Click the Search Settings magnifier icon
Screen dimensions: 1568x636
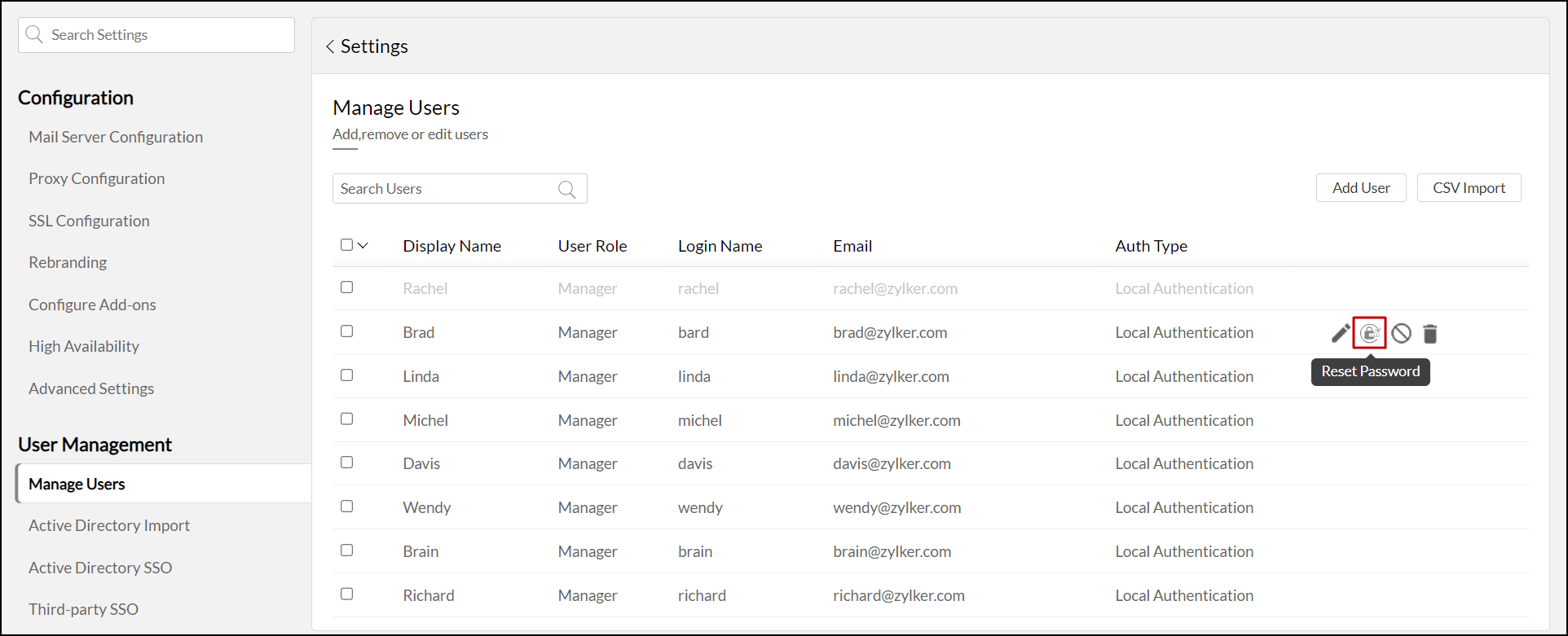[x=34, y=35]
